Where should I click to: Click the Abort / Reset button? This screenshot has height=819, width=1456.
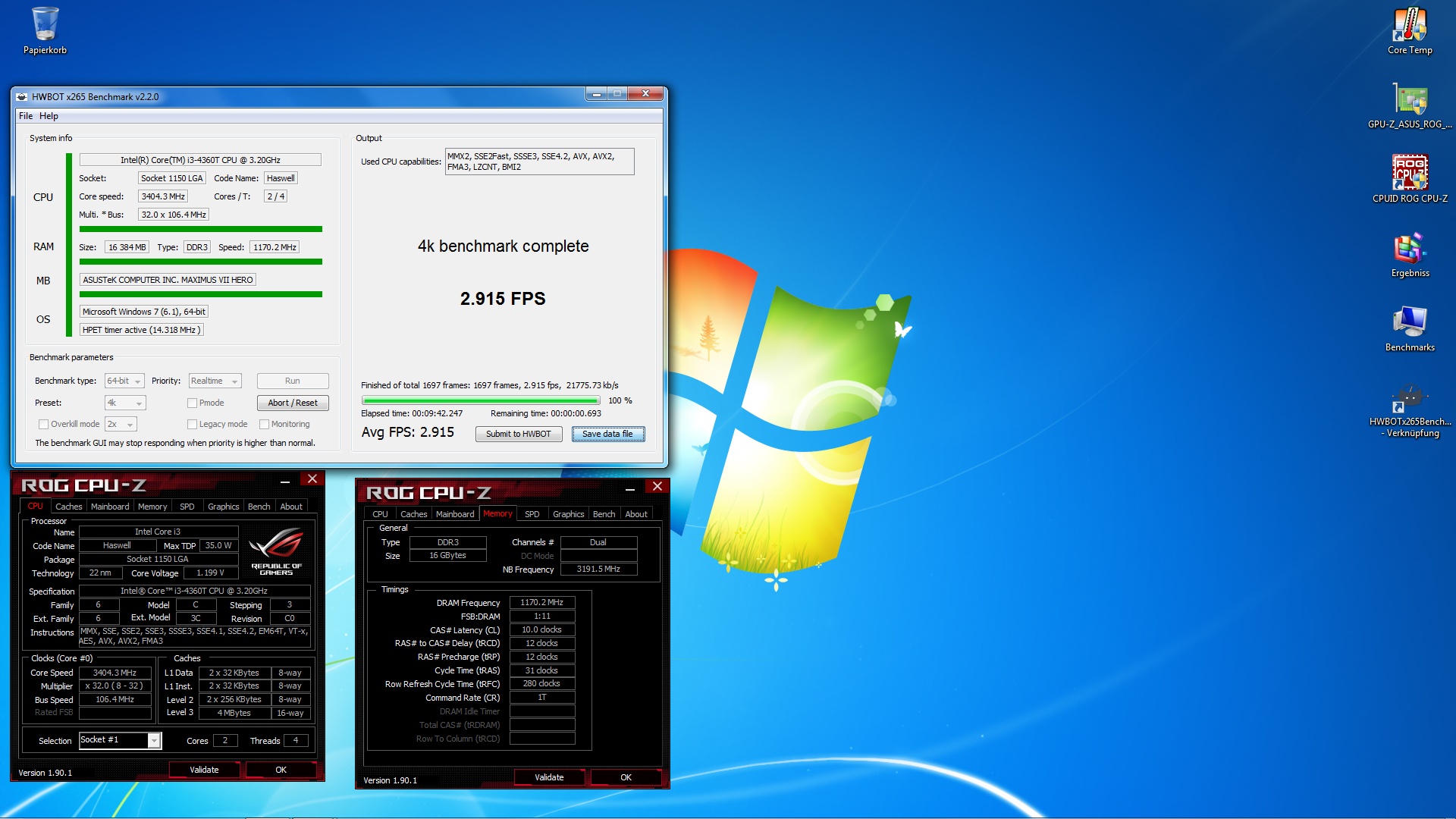[x=293, y=403]
